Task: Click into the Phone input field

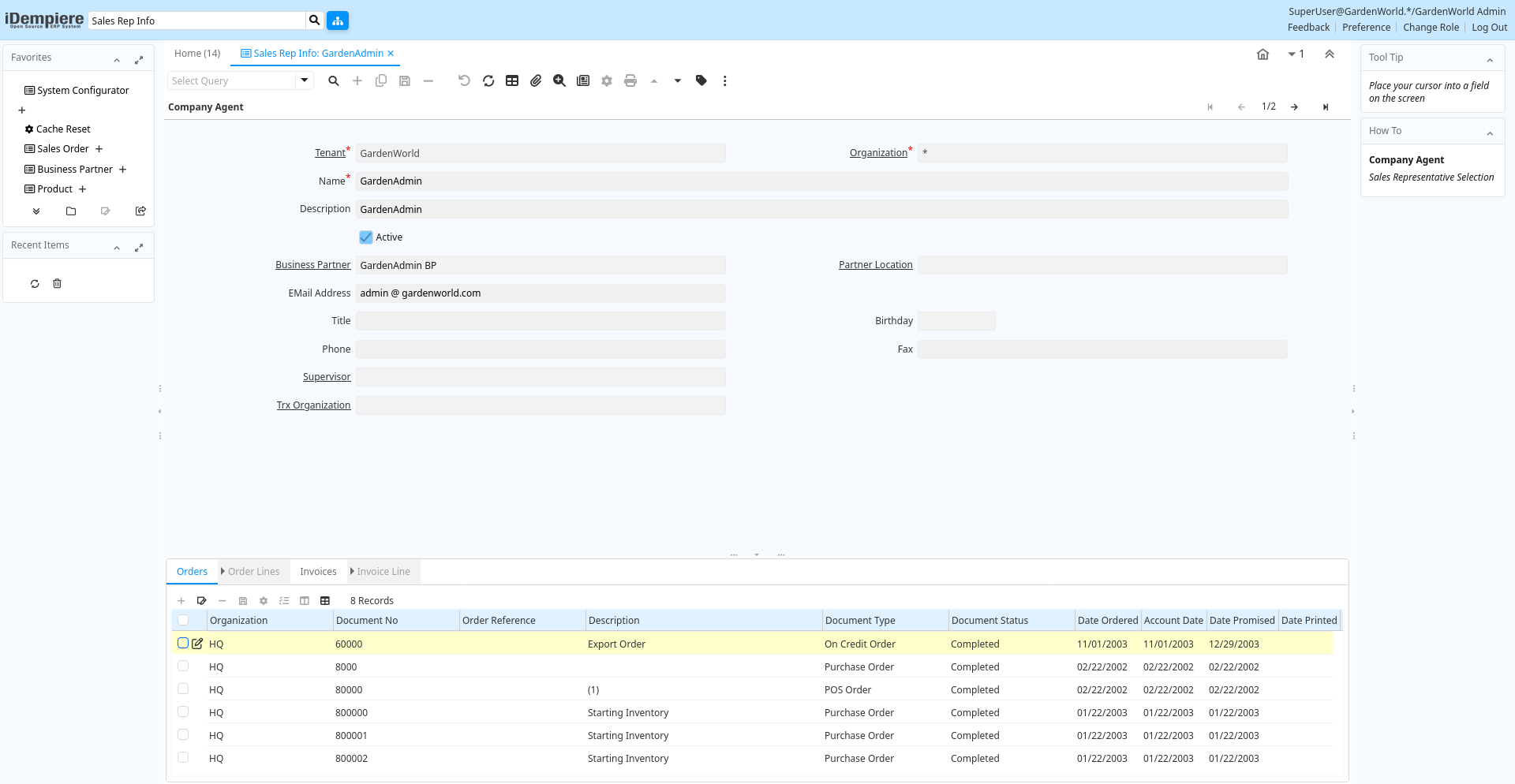Action: (x=541, y=349)
